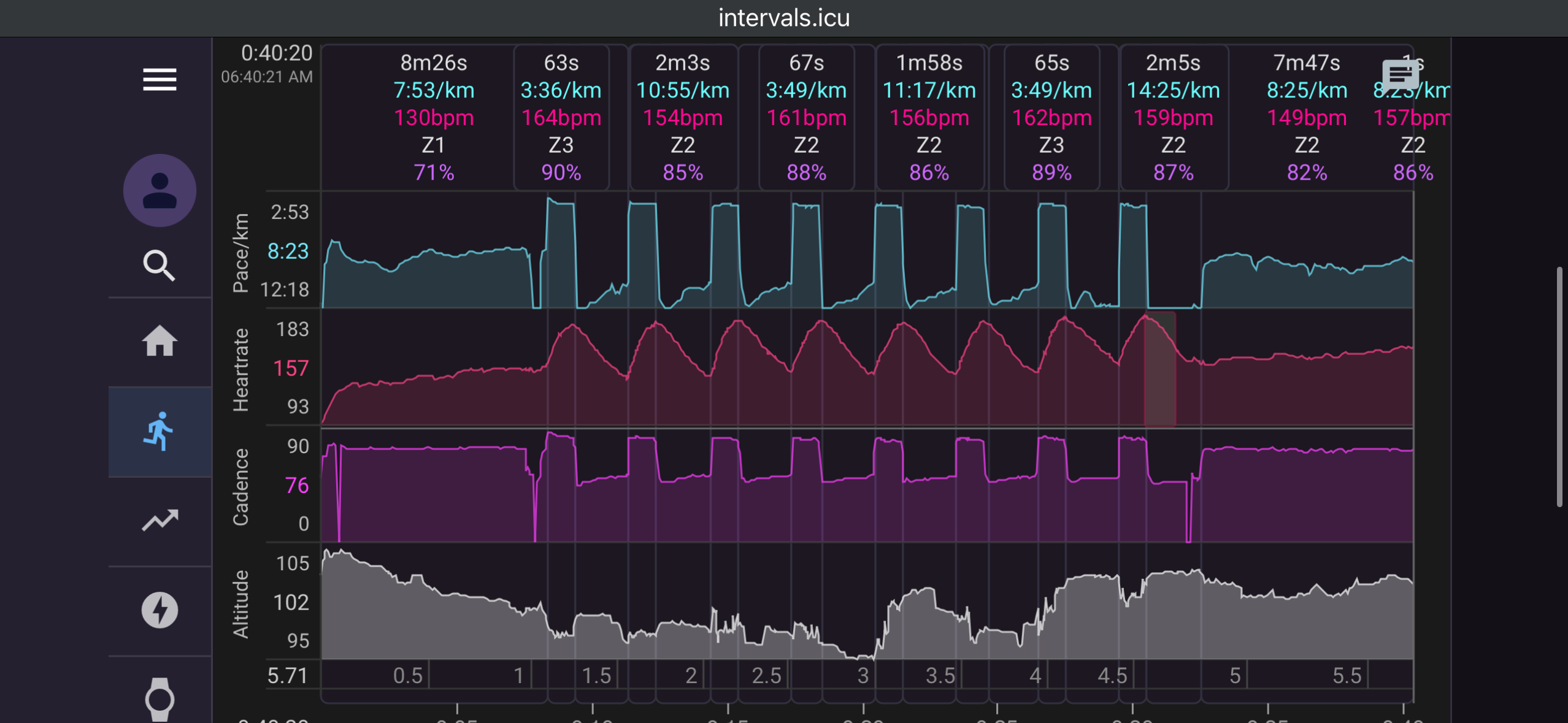Click inside the cadence chart area
This screenshot has height=723, width=1568.
[867, 485]
